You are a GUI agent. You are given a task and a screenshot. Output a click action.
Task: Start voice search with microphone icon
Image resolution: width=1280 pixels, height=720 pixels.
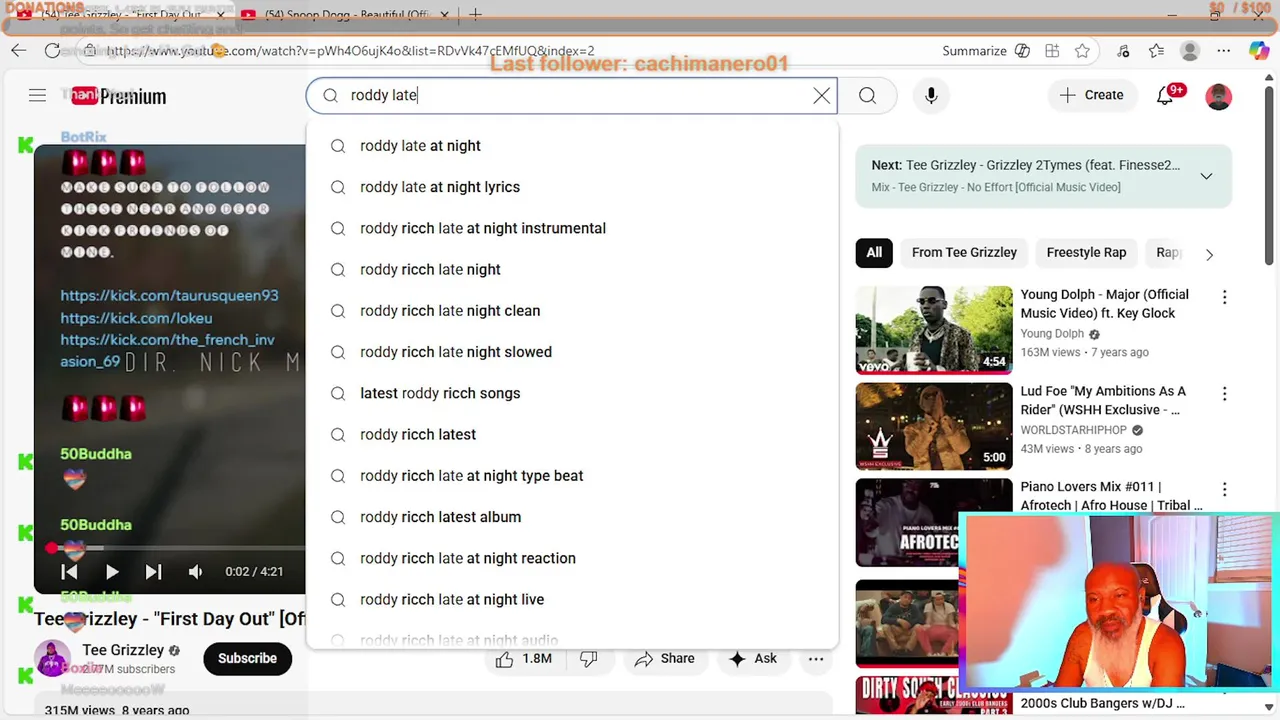point(931,96)
